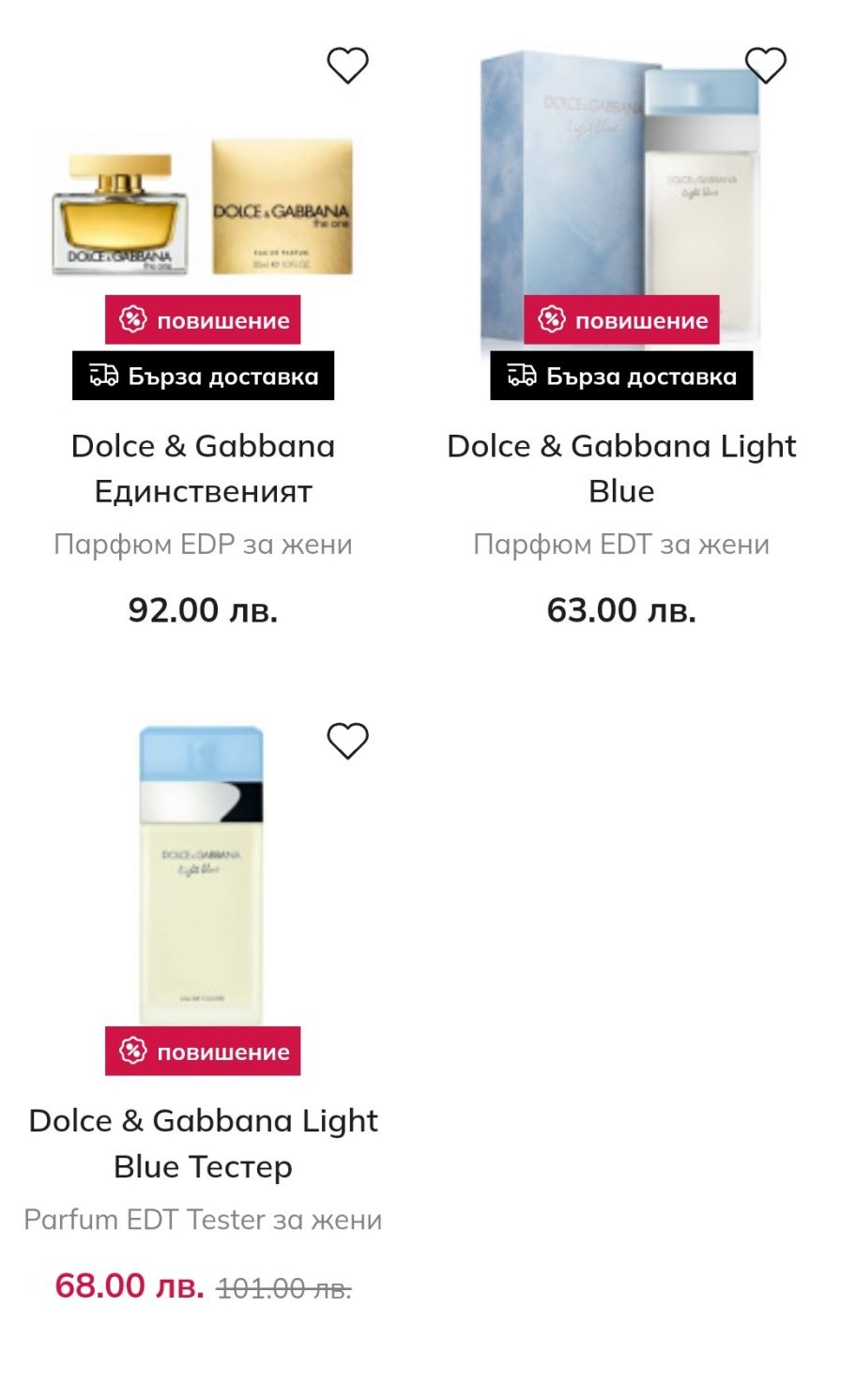Viewport: 855px width, 1400px height.
Task: Select the Парфюм EDT за жени description
Action: pyautogui.click(x=621, y=545)
